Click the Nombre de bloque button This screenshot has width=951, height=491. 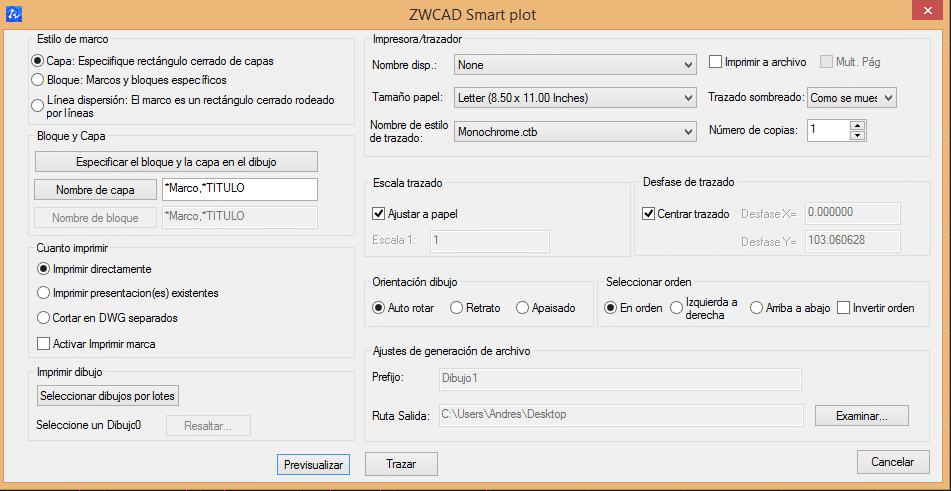coord(95,218)
